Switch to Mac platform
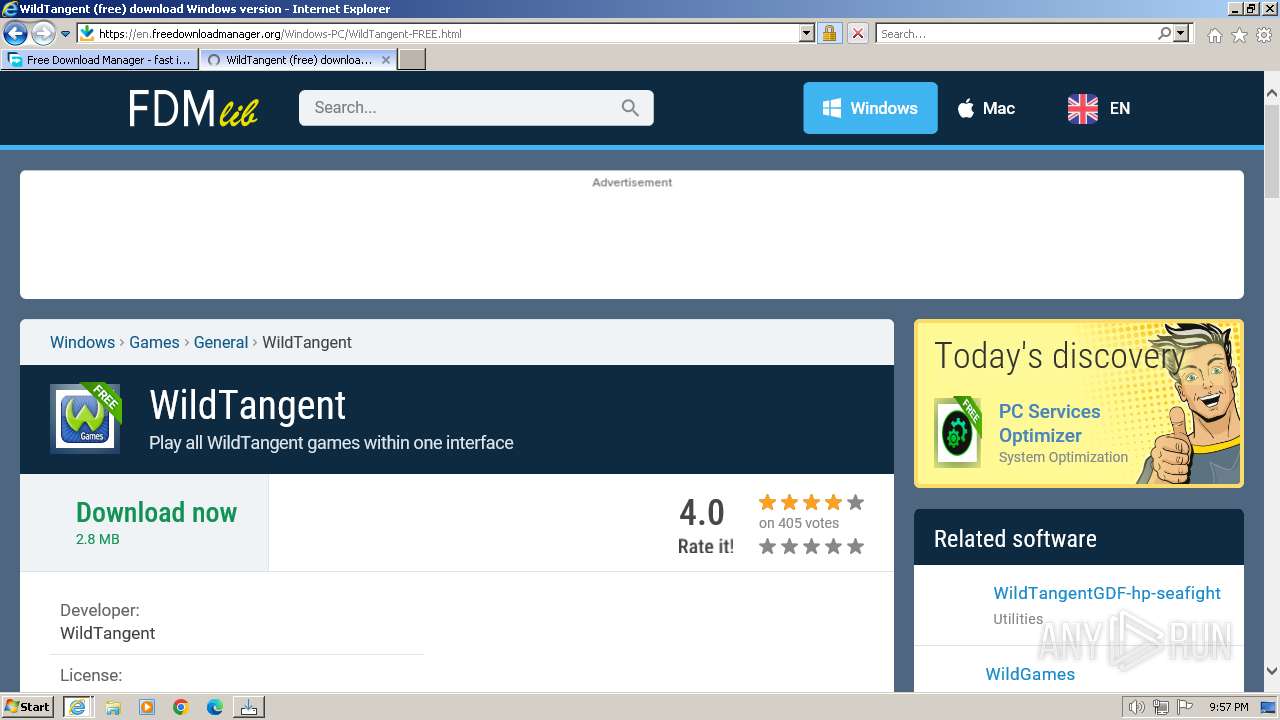The height and width of the screenshot is (720, 1280). click(x=986, y=108)
